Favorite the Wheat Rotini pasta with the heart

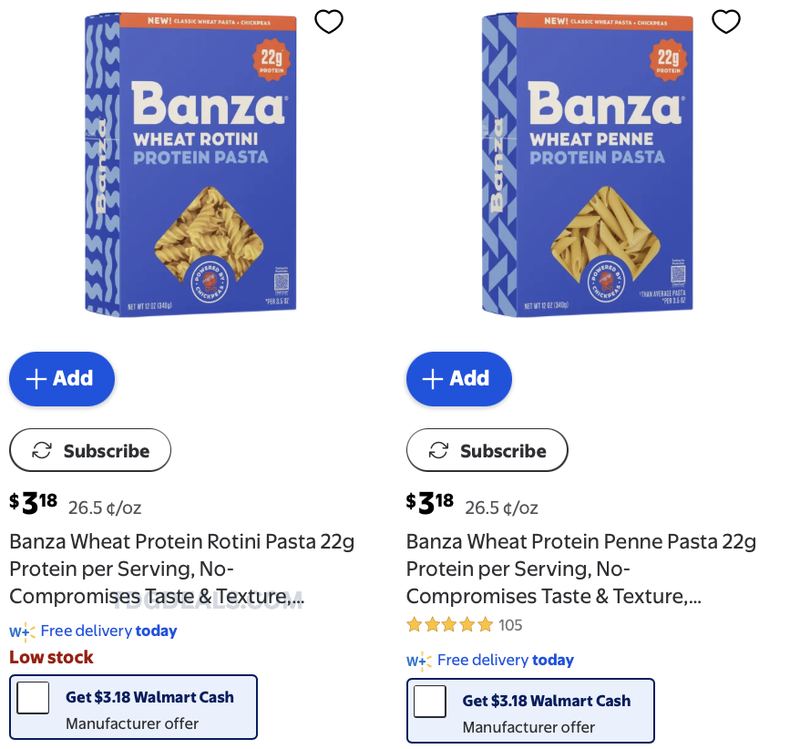[x=329, y=21]
